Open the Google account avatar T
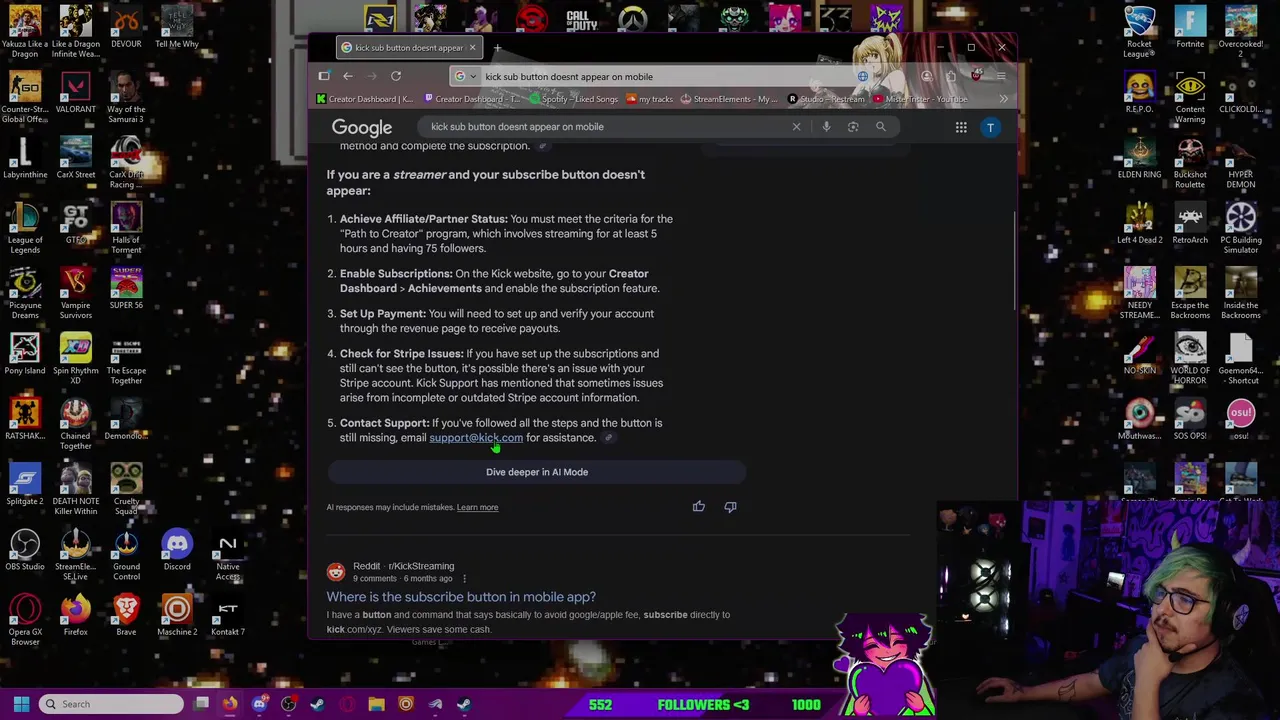 click(x=990, y=127)
